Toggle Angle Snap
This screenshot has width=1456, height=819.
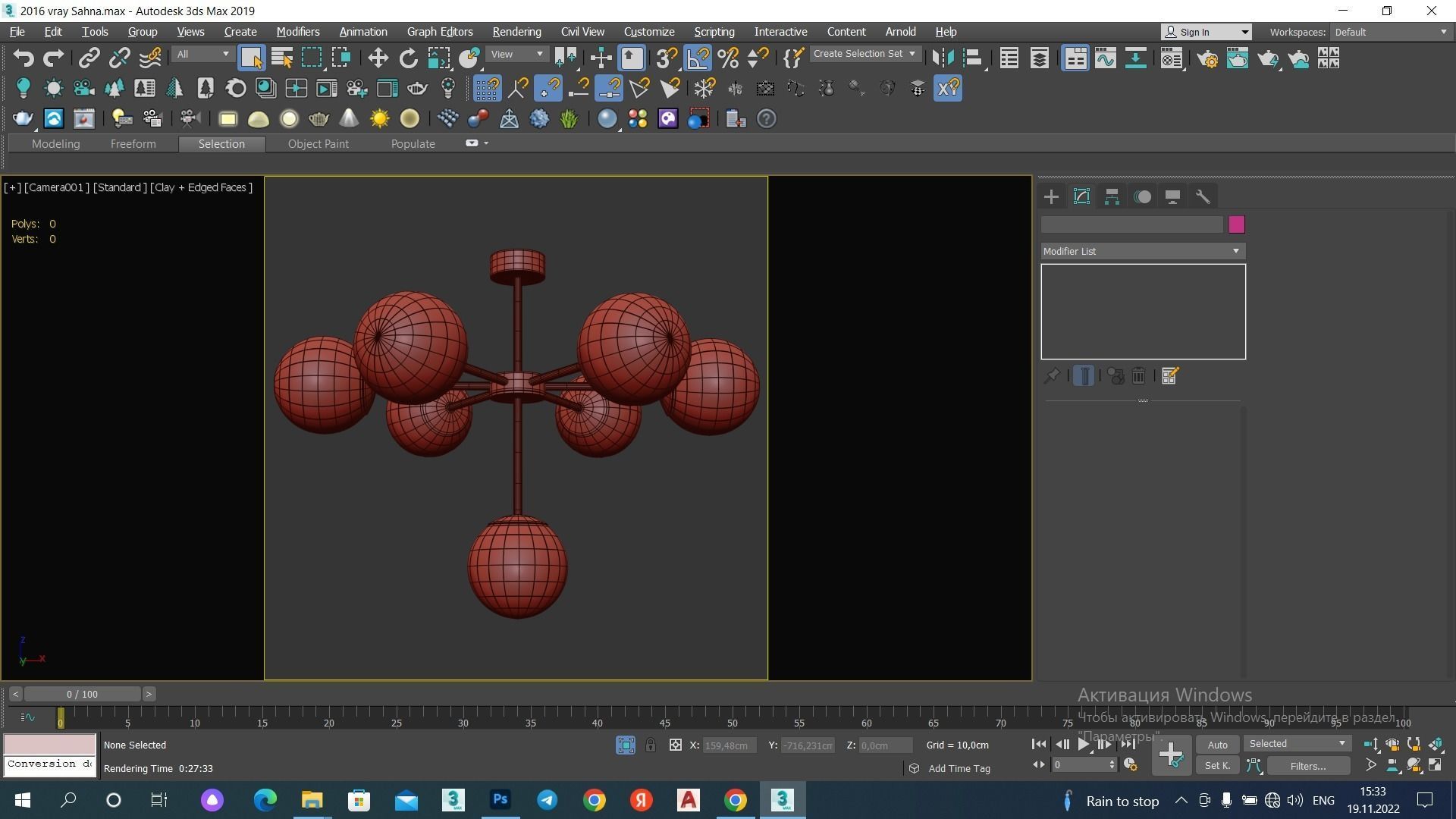pyautogui.click(x=697, y=58)
